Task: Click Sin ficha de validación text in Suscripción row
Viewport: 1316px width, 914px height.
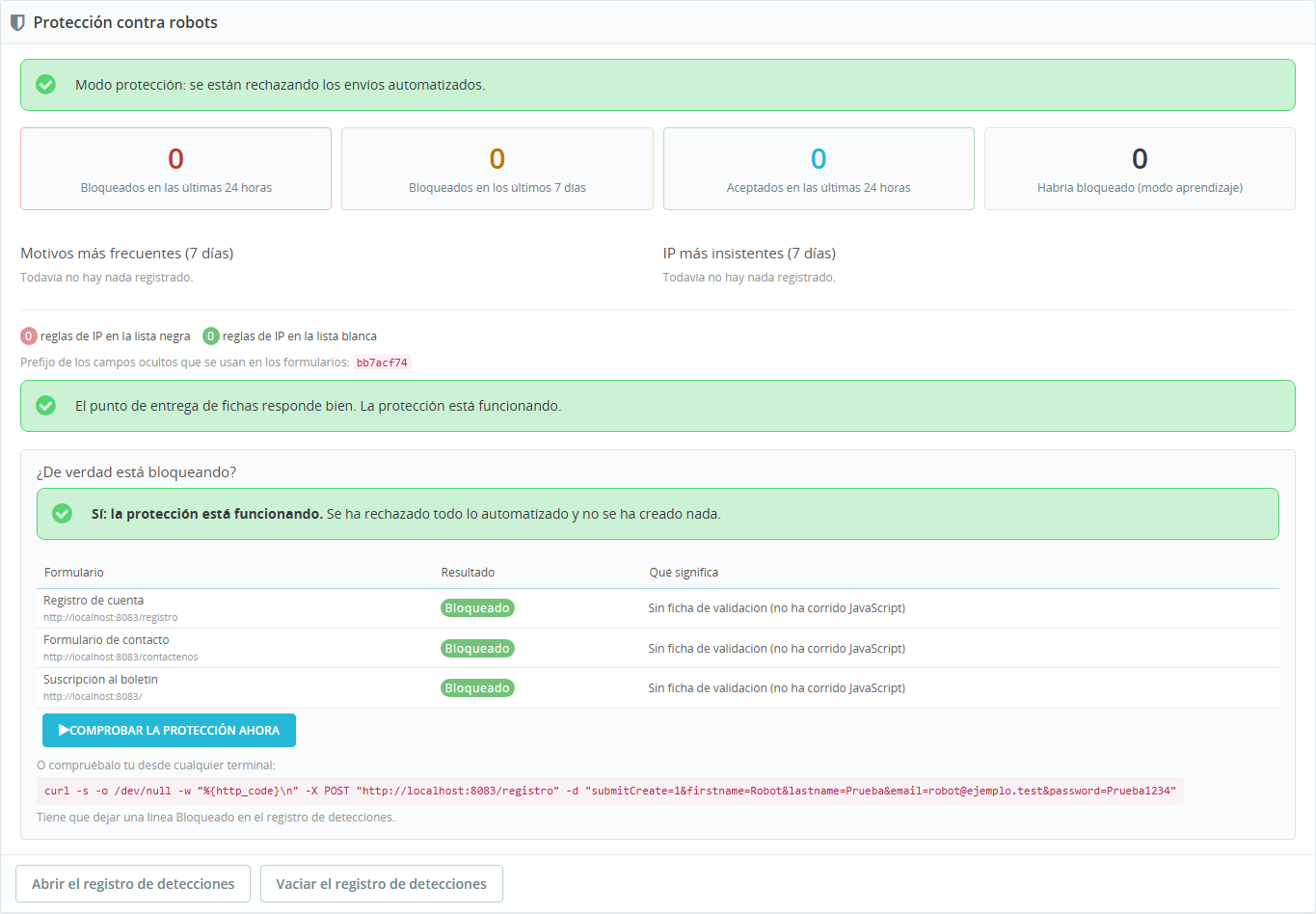Action: pos(777,688)
